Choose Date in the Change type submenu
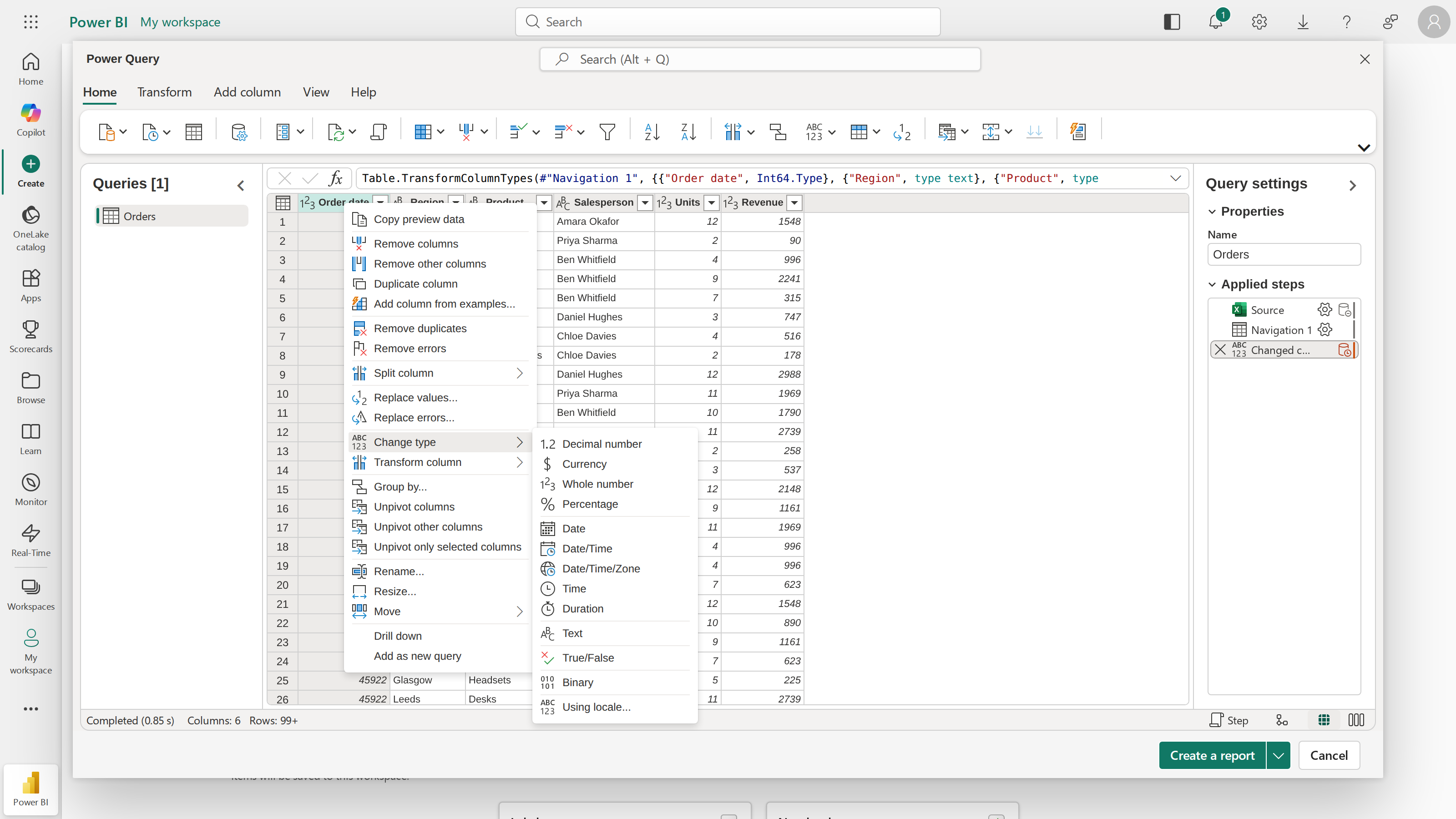Viewport: 1456px width, 819px height. click(614, 528)
